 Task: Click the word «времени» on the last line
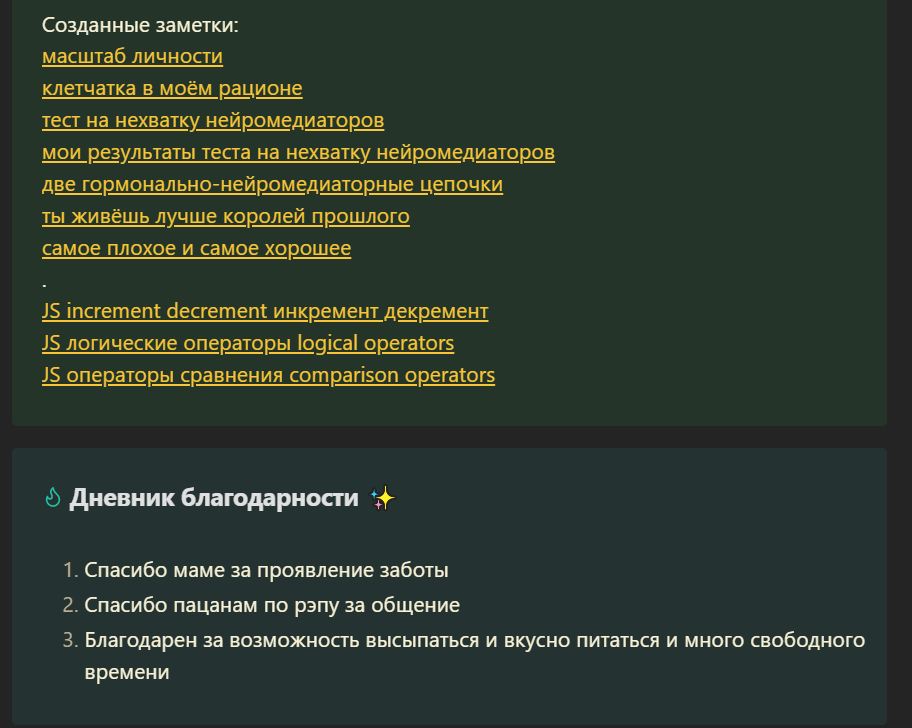click(x=127, y=672)
